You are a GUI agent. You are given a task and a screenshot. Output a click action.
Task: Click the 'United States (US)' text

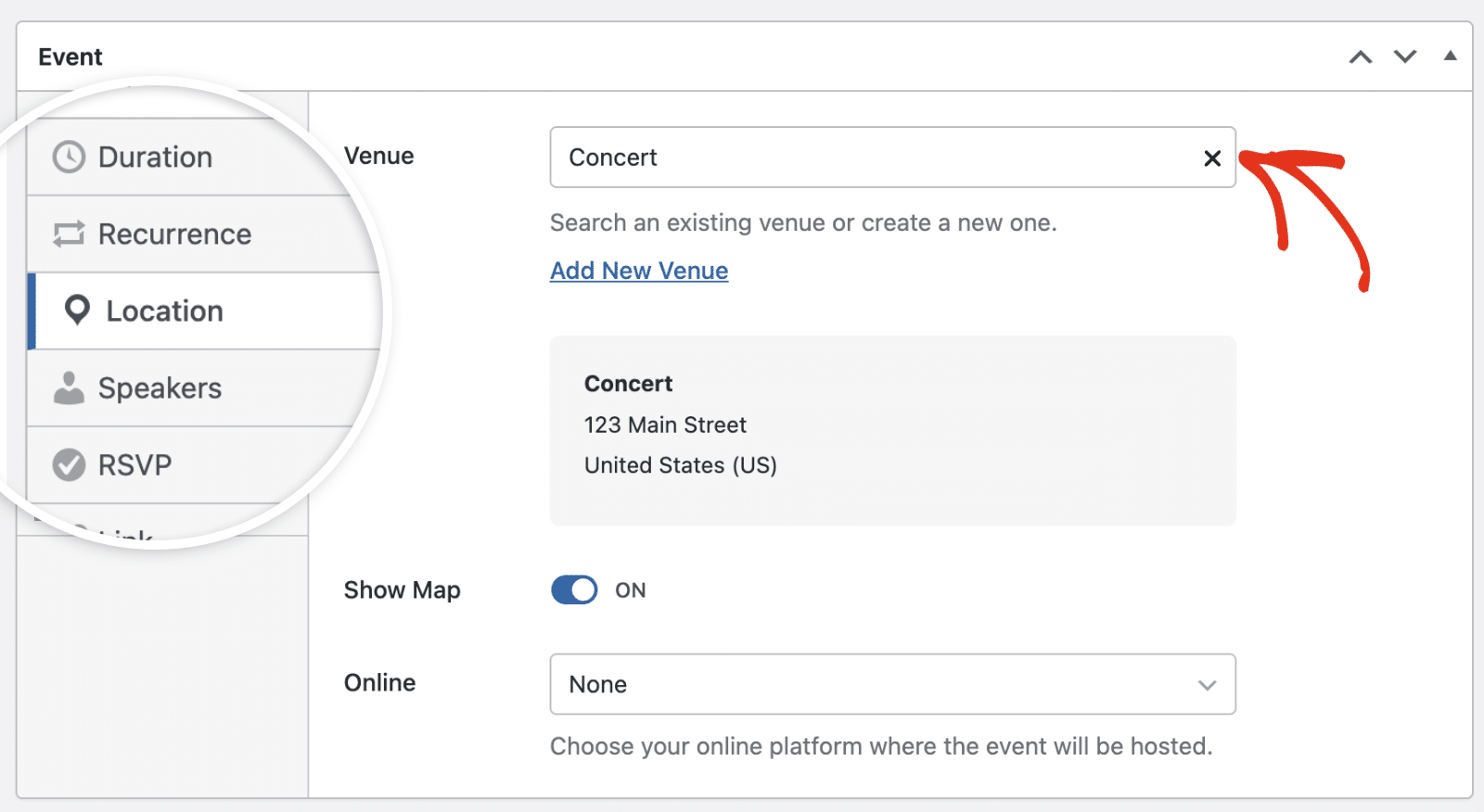tap(681, 465)
